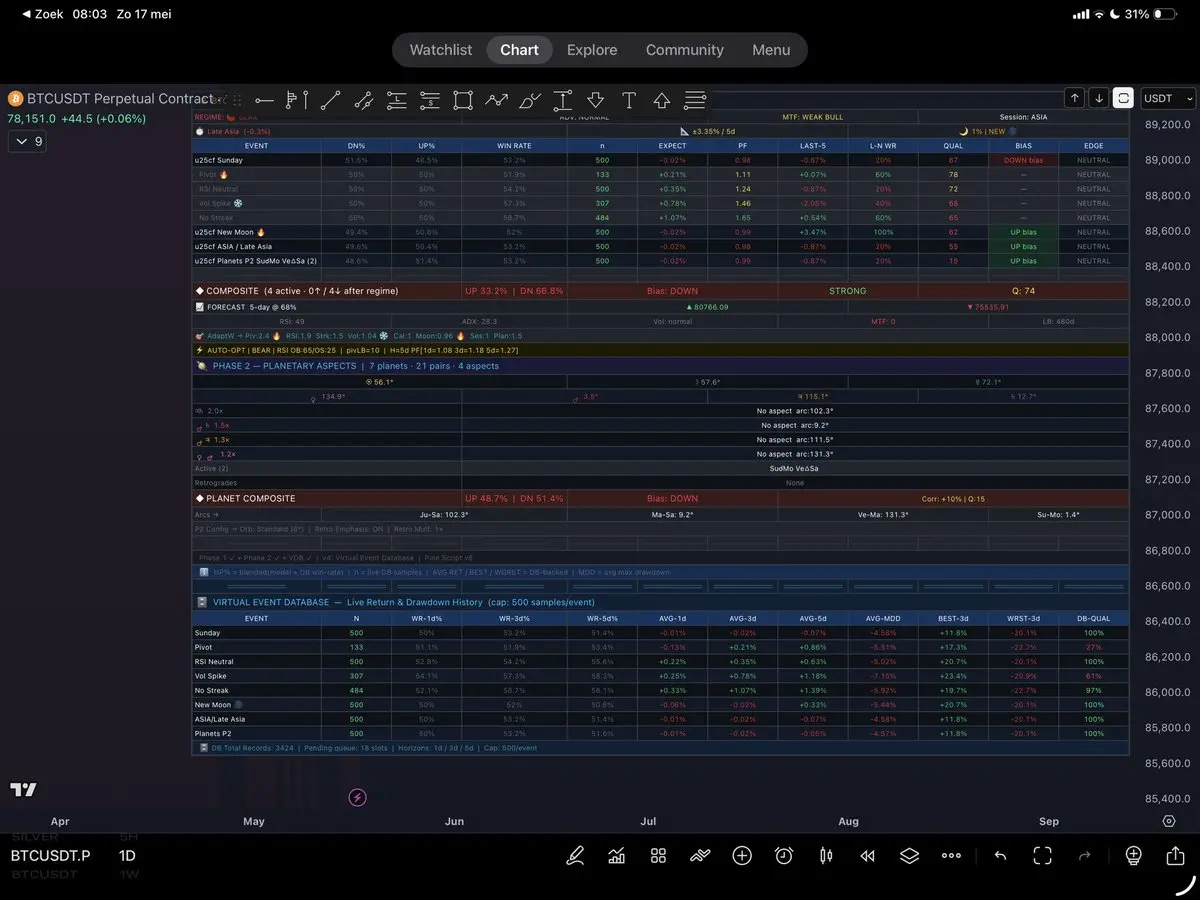
Task: Open the templates grid icon
Action: [658, 856]
